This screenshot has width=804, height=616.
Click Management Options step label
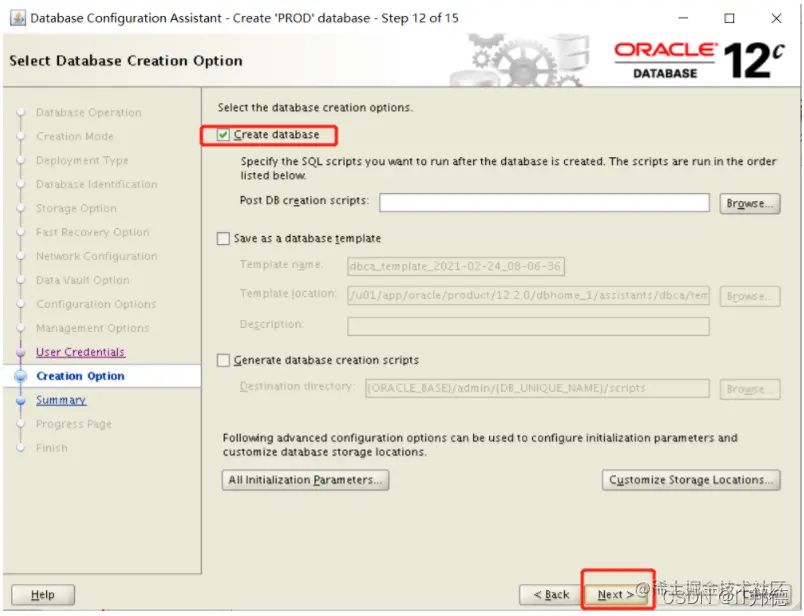92,328
